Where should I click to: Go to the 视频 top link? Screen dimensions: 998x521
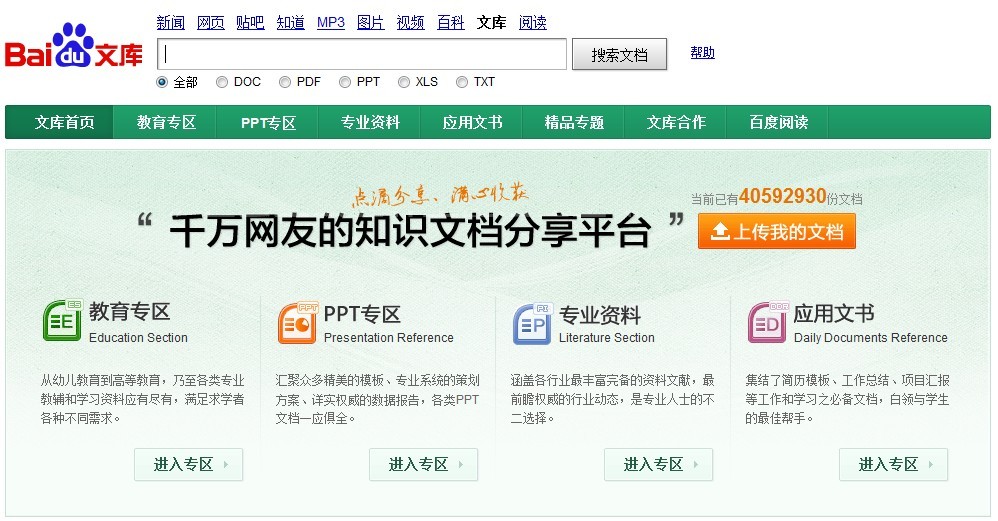click(411, 23)
